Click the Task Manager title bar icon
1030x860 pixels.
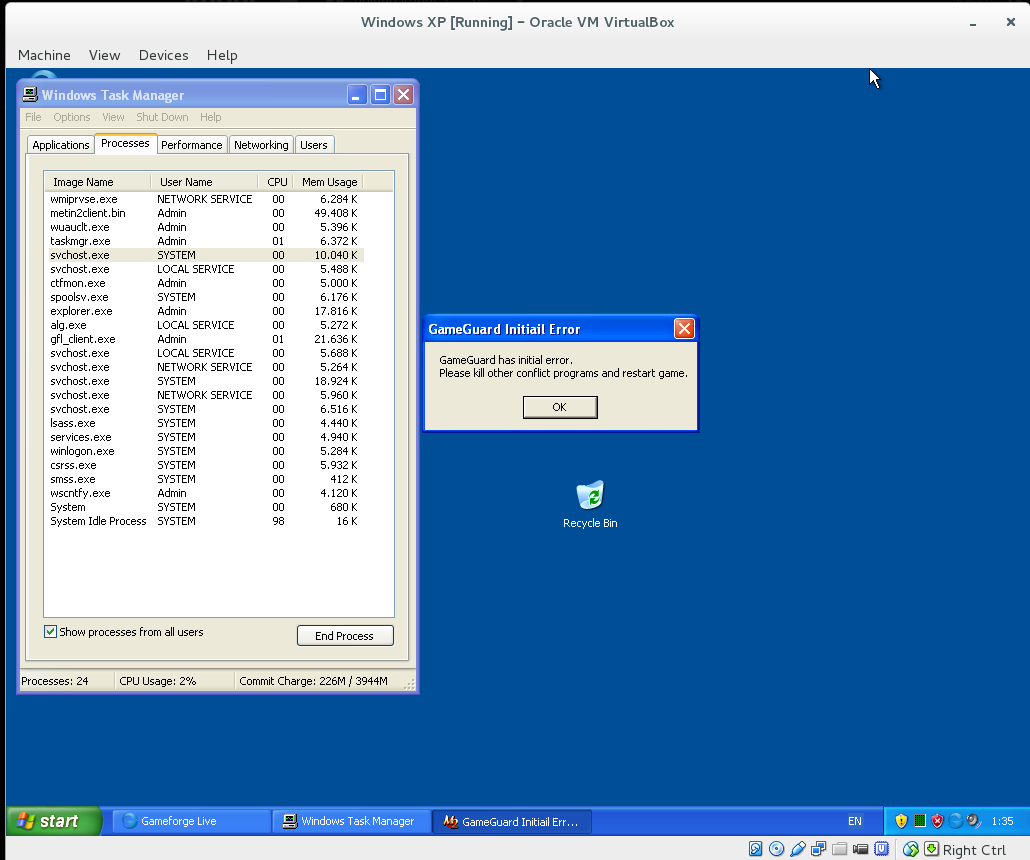click(30, 95)
